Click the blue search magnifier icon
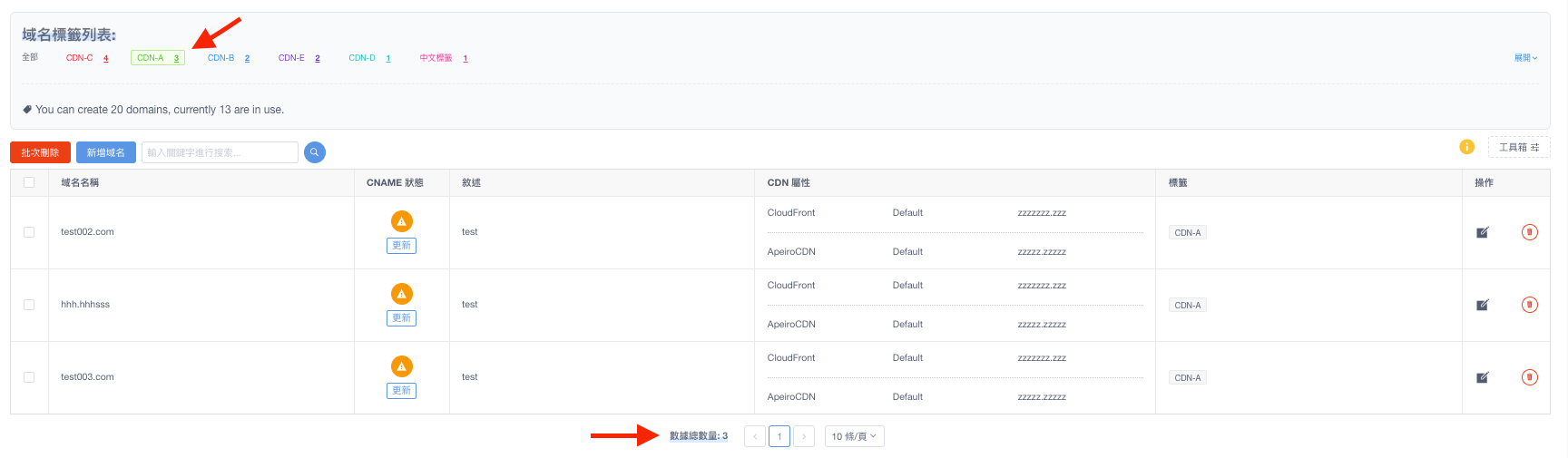This screenshot has width=1568, height=458. [314, 152]
